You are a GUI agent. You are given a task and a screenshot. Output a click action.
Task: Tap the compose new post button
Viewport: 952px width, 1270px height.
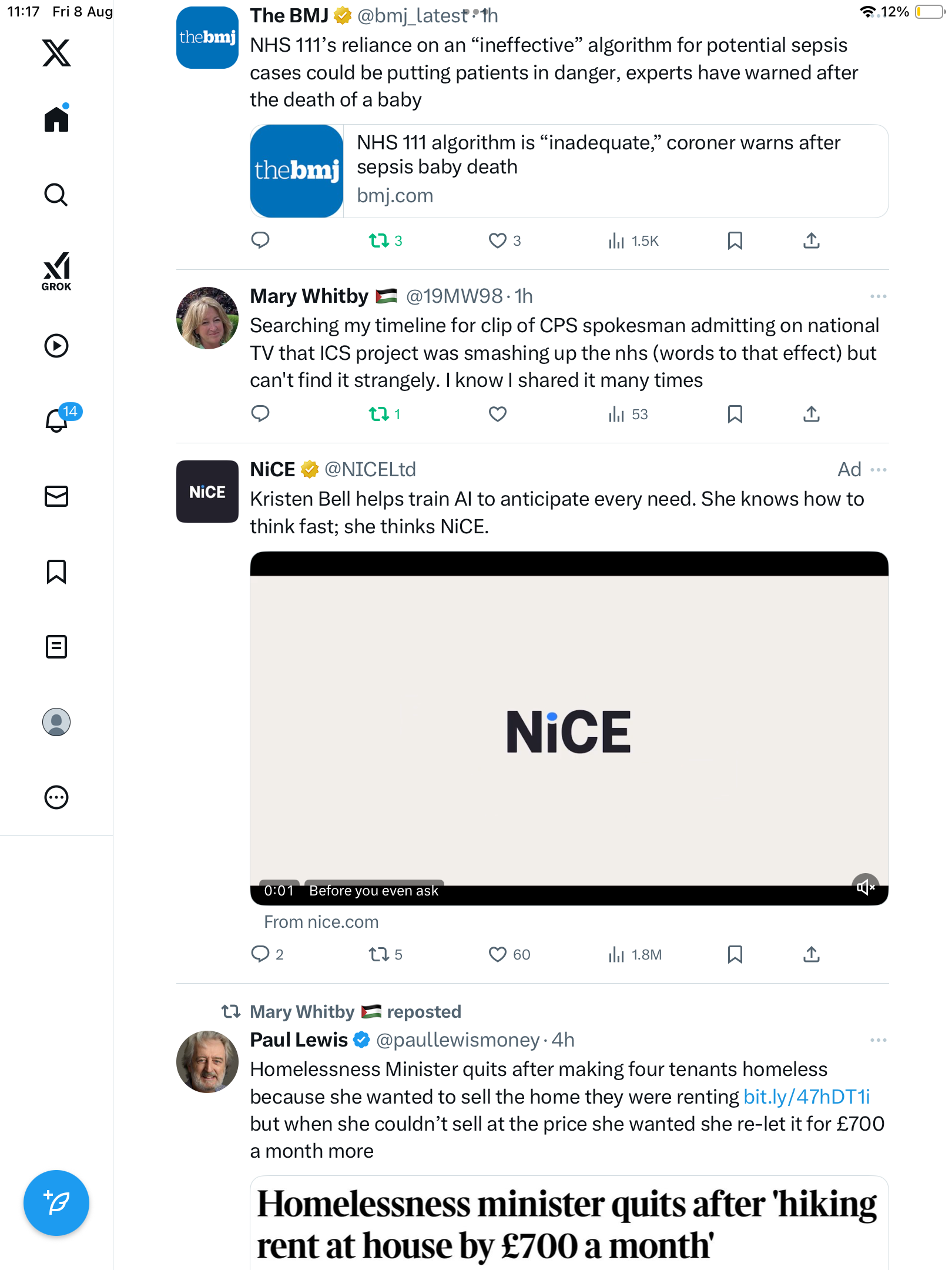(x=56, y=1202)
